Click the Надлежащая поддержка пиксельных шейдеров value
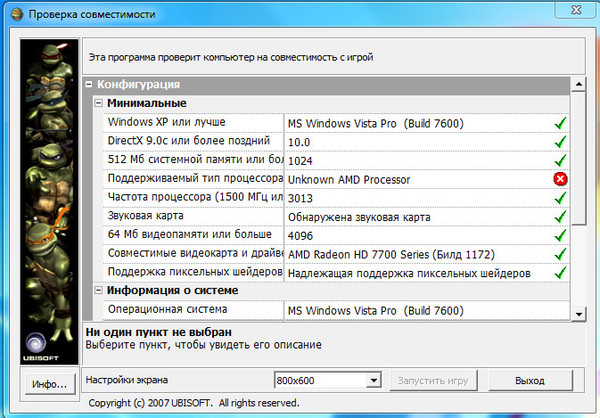The image size is (600, 418). (x=409, y=274)
